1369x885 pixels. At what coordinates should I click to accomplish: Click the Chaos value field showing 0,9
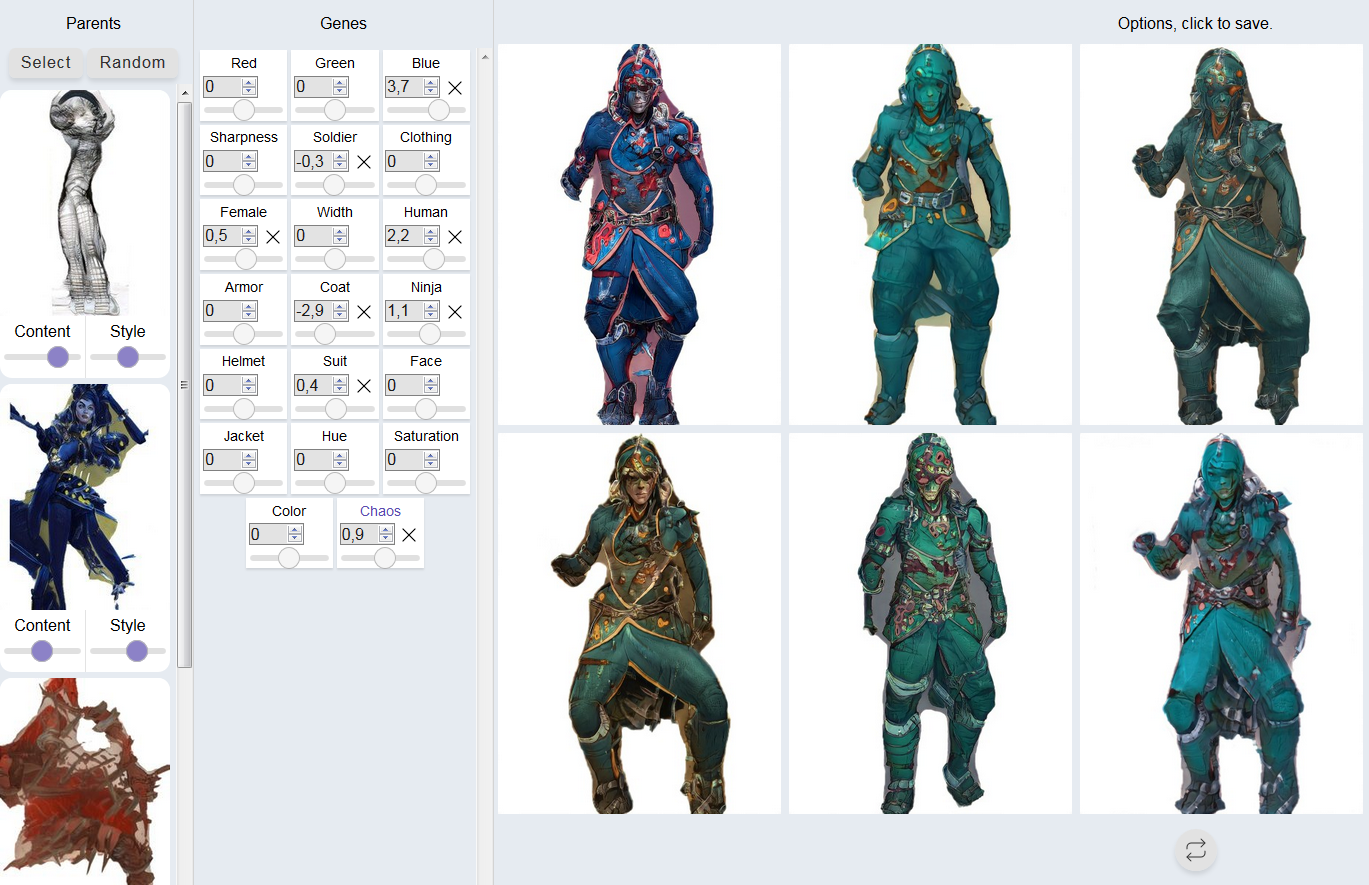tap(366, 535)
